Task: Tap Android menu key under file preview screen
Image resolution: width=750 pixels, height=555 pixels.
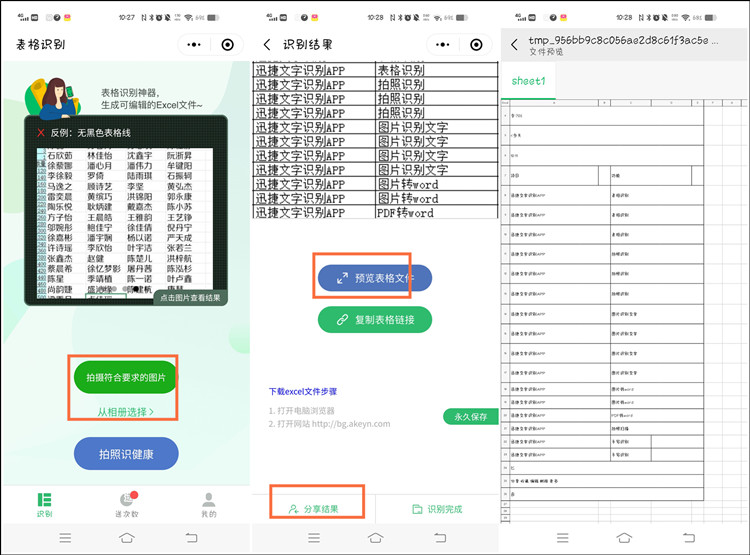Action: pyautogui.click(x=563, y=538)
